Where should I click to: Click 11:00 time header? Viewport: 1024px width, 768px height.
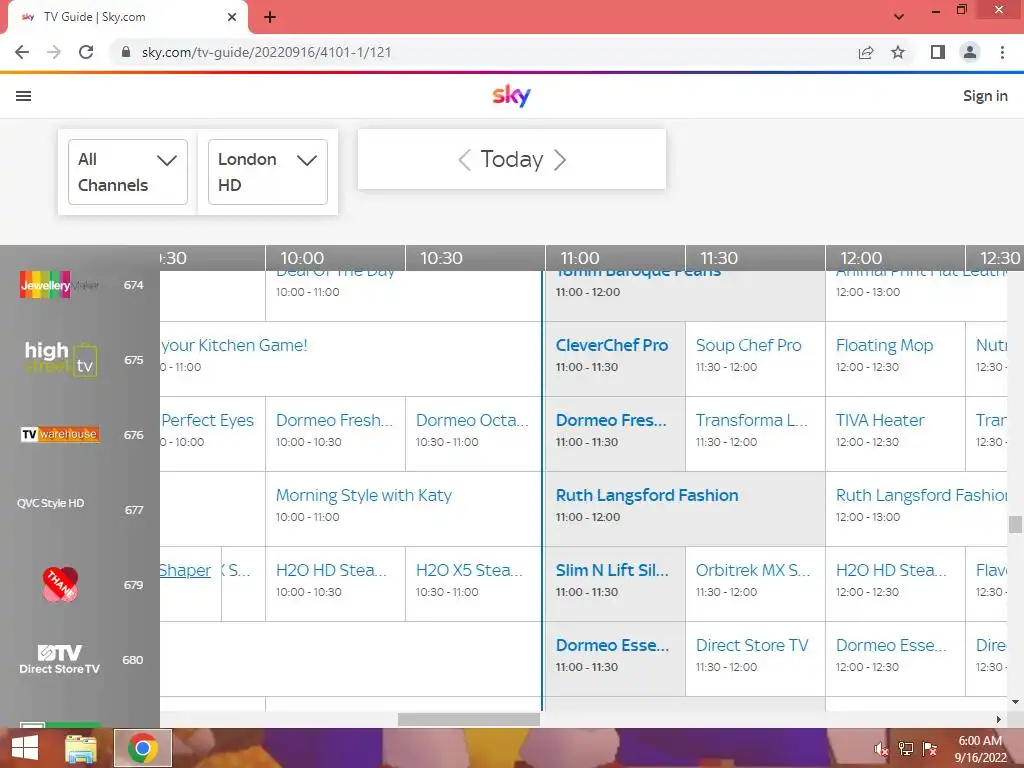(x=580, y=258)
